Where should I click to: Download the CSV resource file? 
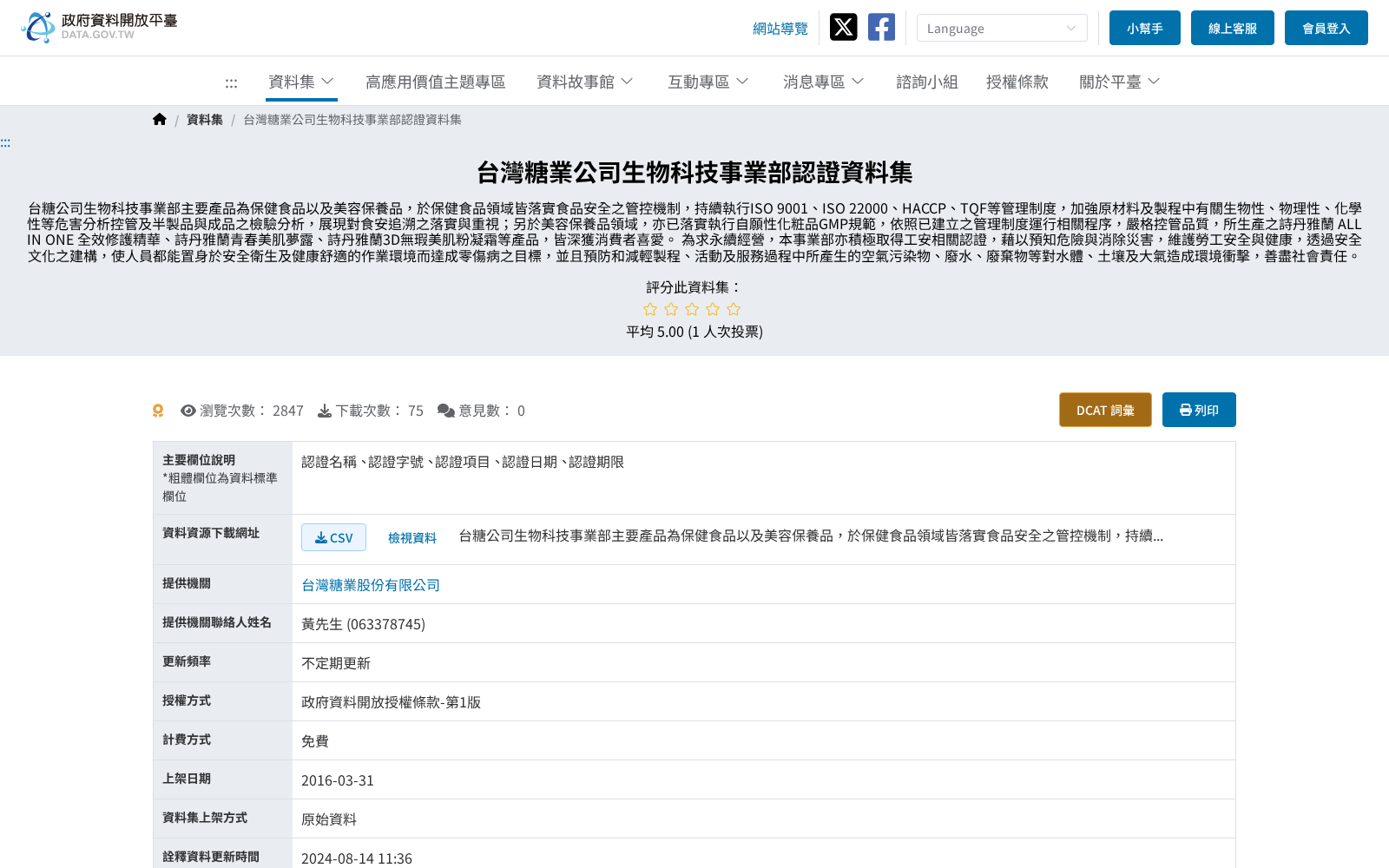click(333, 537)
